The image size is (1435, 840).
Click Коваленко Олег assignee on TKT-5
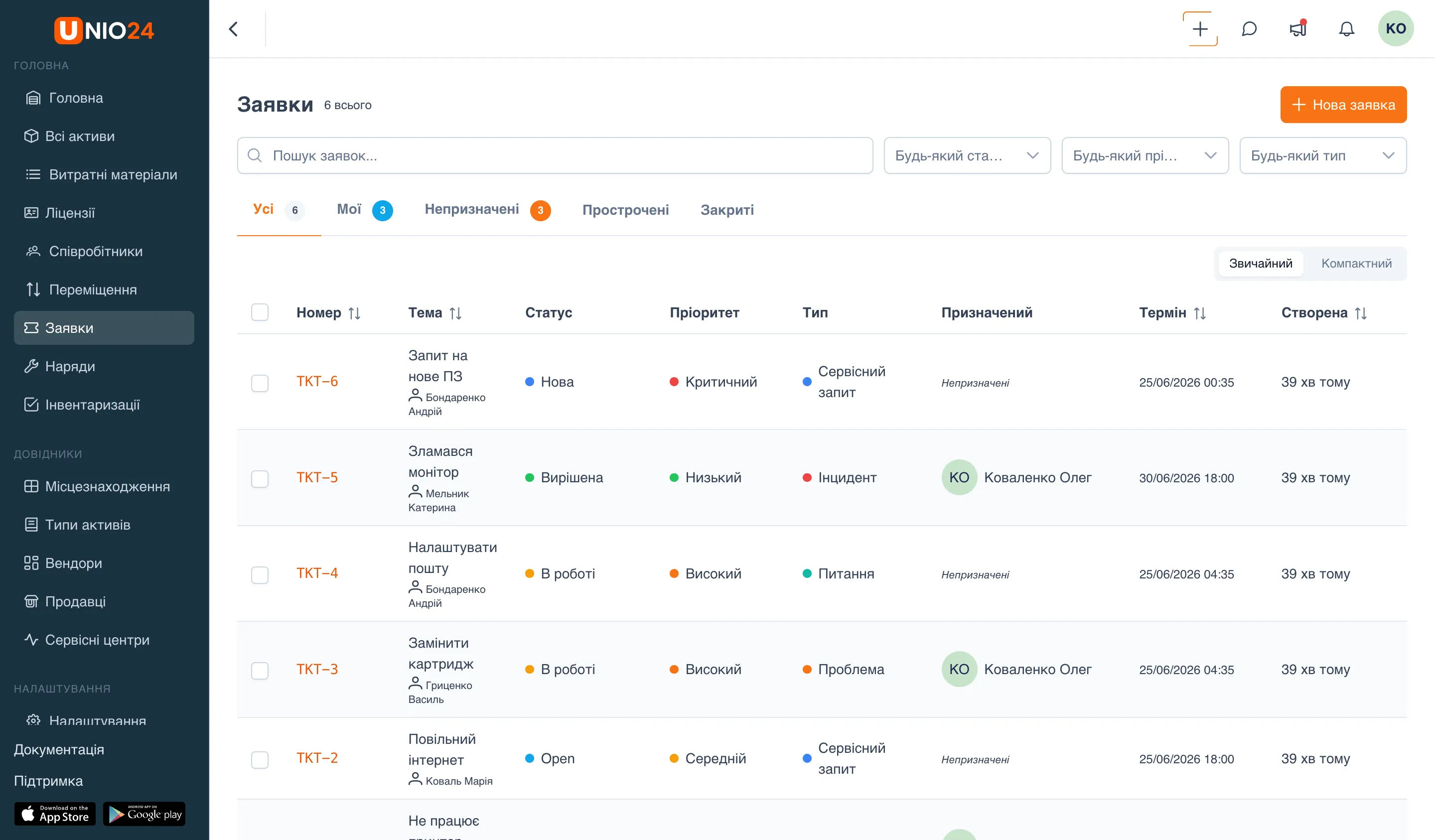coord(1016,477)
